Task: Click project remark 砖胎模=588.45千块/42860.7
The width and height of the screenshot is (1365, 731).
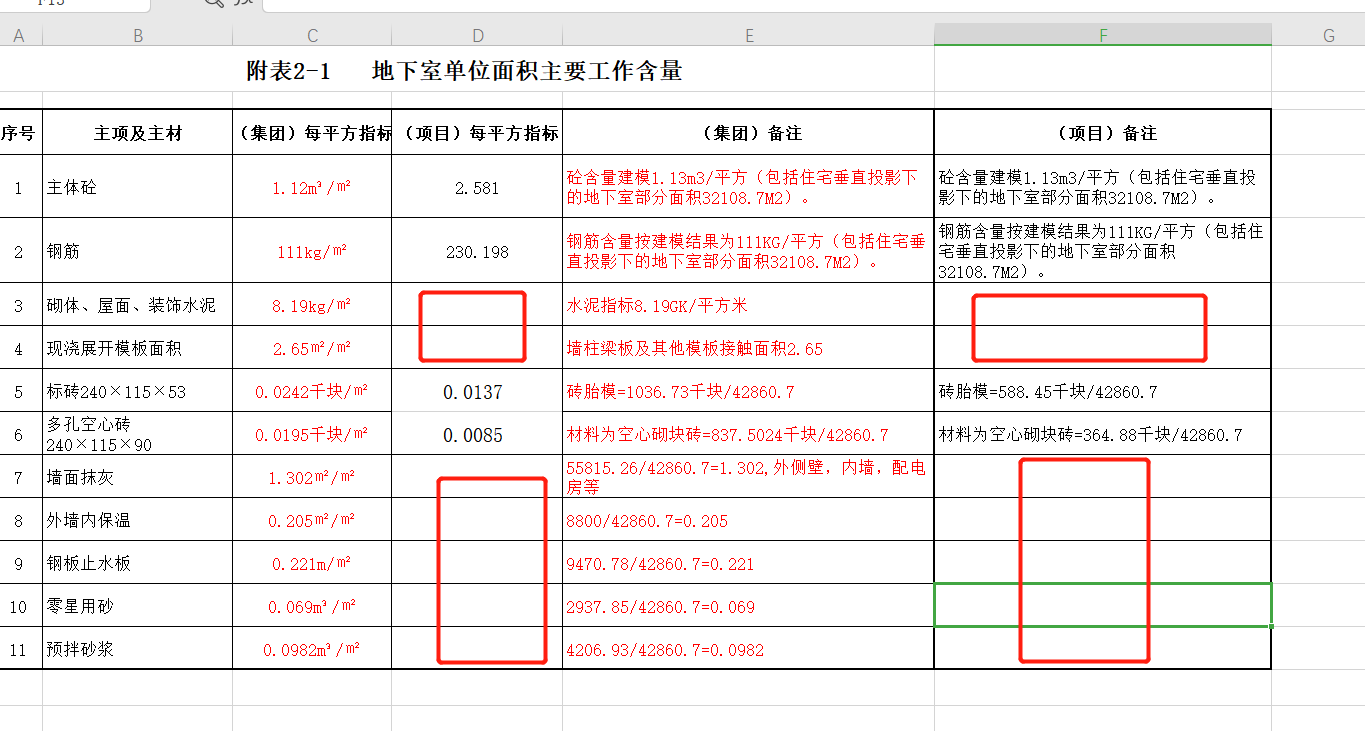Action: [x=1048, y=391]
